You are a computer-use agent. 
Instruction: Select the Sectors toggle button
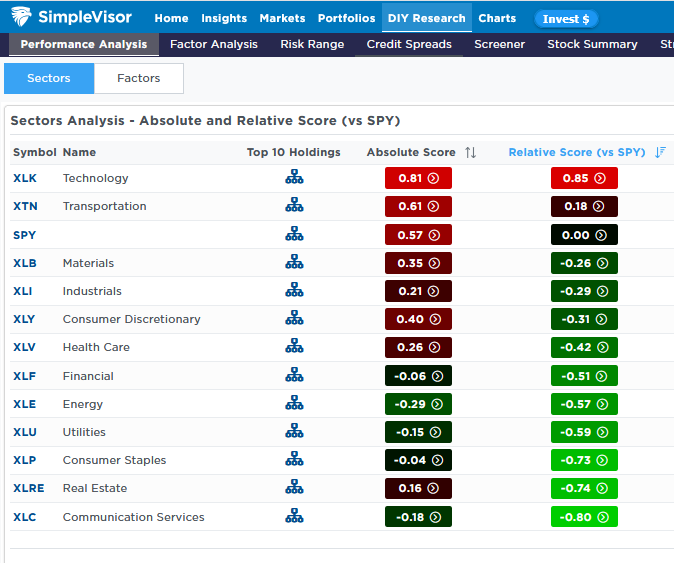pos(49,78)
